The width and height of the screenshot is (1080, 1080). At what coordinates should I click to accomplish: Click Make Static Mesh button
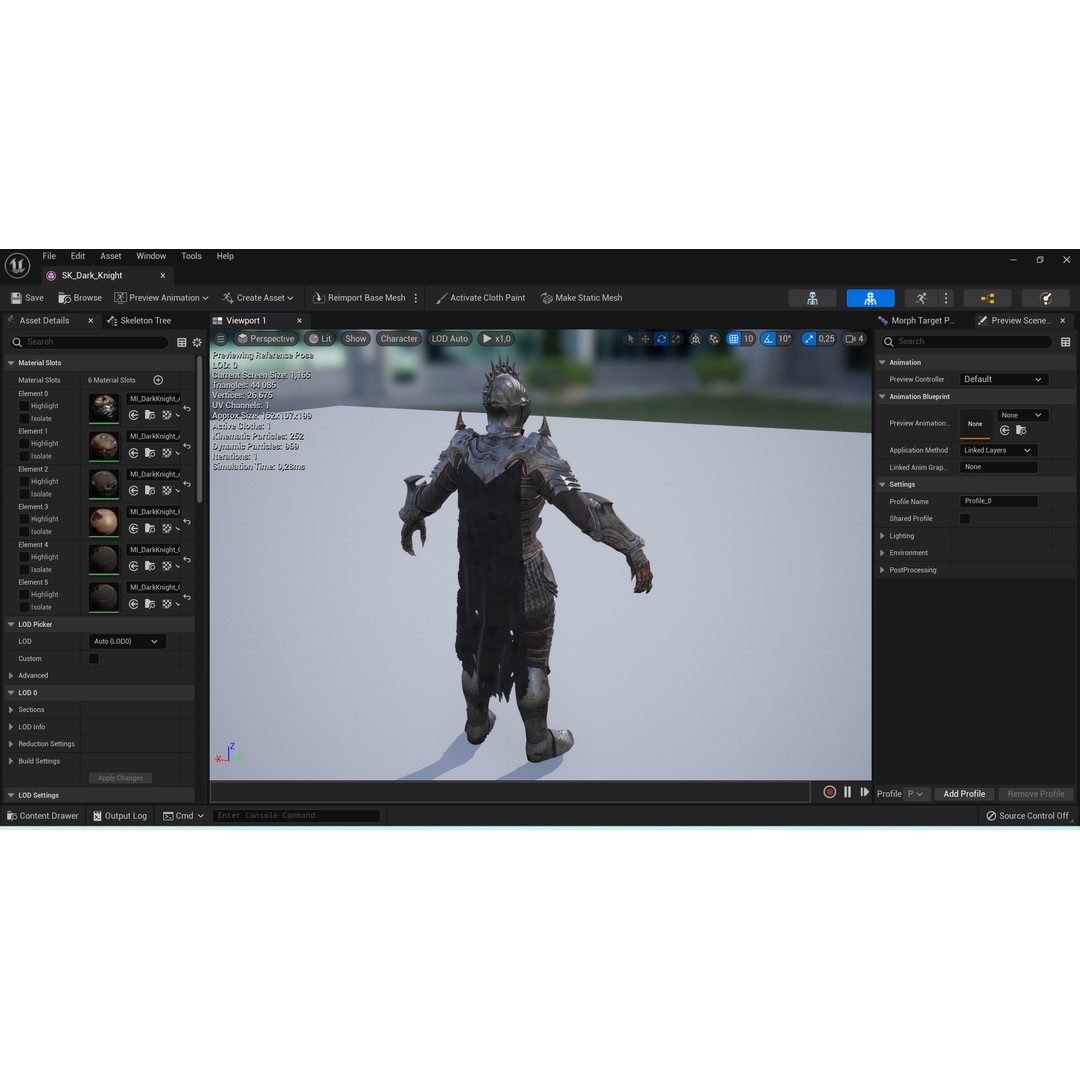point(582,298)
